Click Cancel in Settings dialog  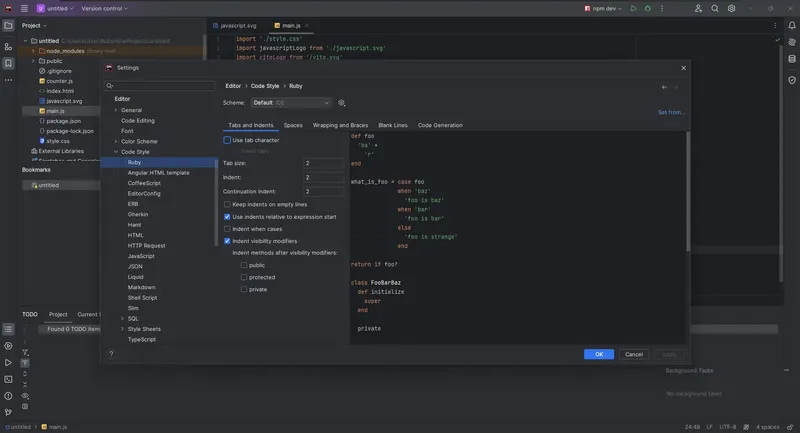[634, 354]
